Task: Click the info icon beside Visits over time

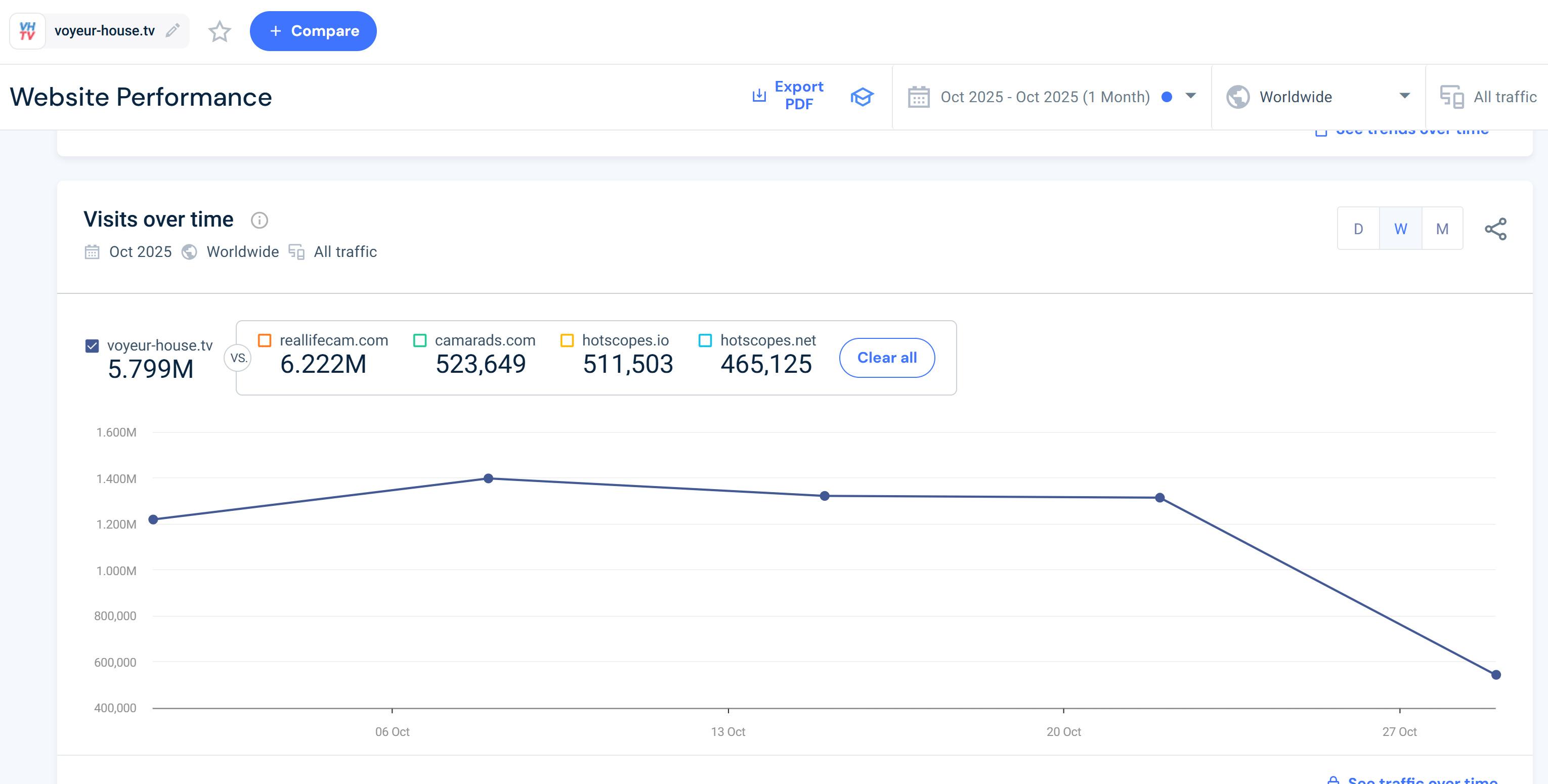Action: pyautogui.click(x=259, y=221)
